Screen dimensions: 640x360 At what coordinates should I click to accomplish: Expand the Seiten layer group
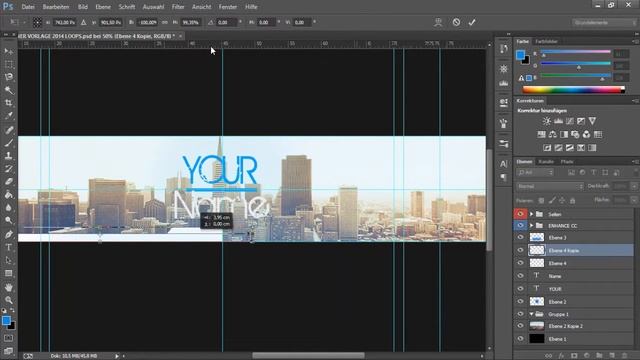(531, 214)
